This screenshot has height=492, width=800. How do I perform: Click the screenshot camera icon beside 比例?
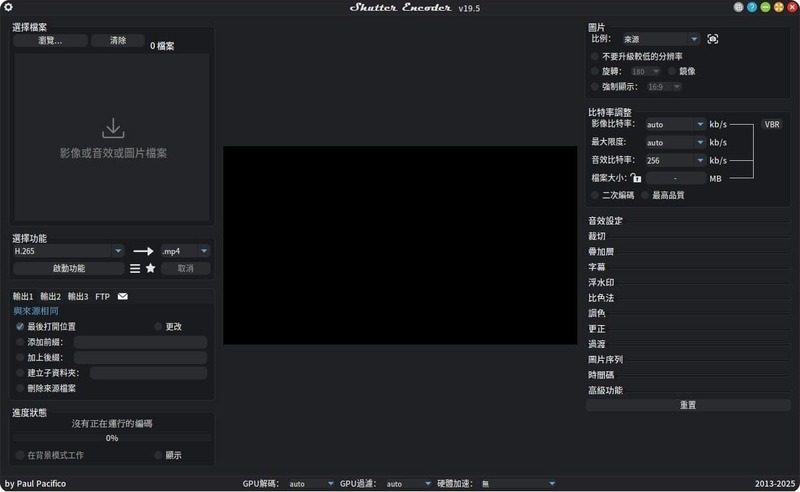pyautogui.click(x=713, y=39)
